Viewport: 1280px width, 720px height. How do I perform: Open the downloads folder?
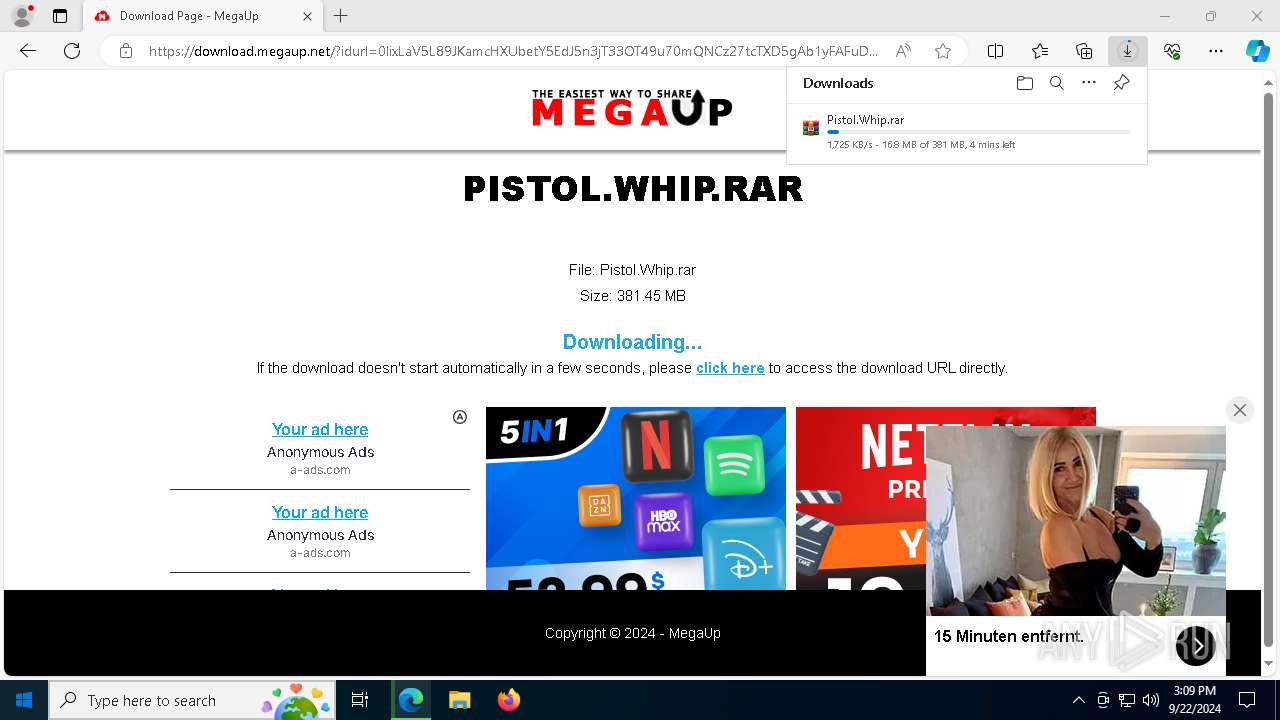1024,83
